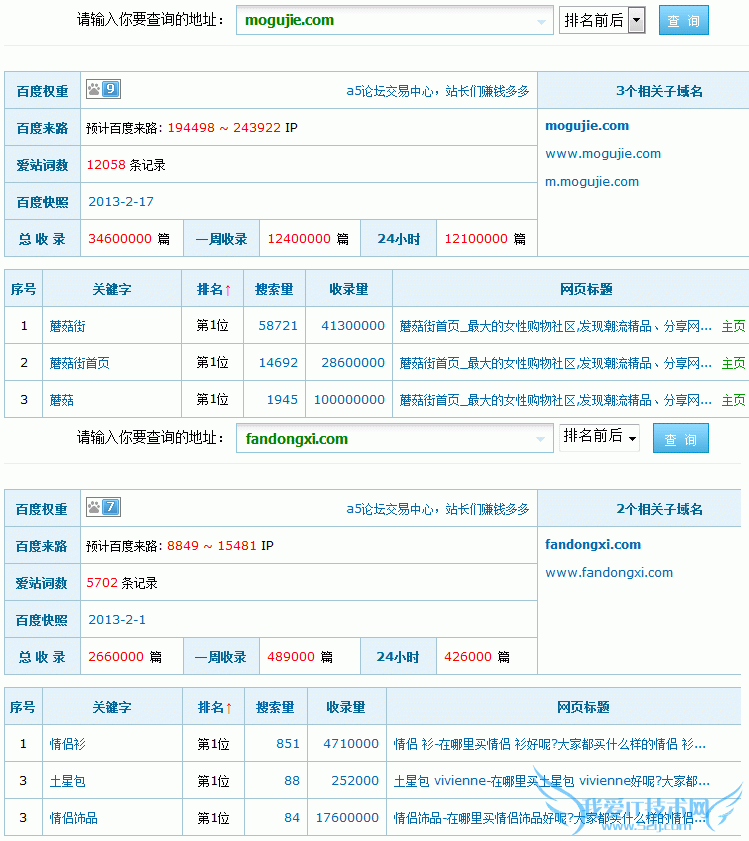The width and height of the screenshot is (749, 841).
Task: Click the 2个相关子域名 header
Action: point(659,509)
